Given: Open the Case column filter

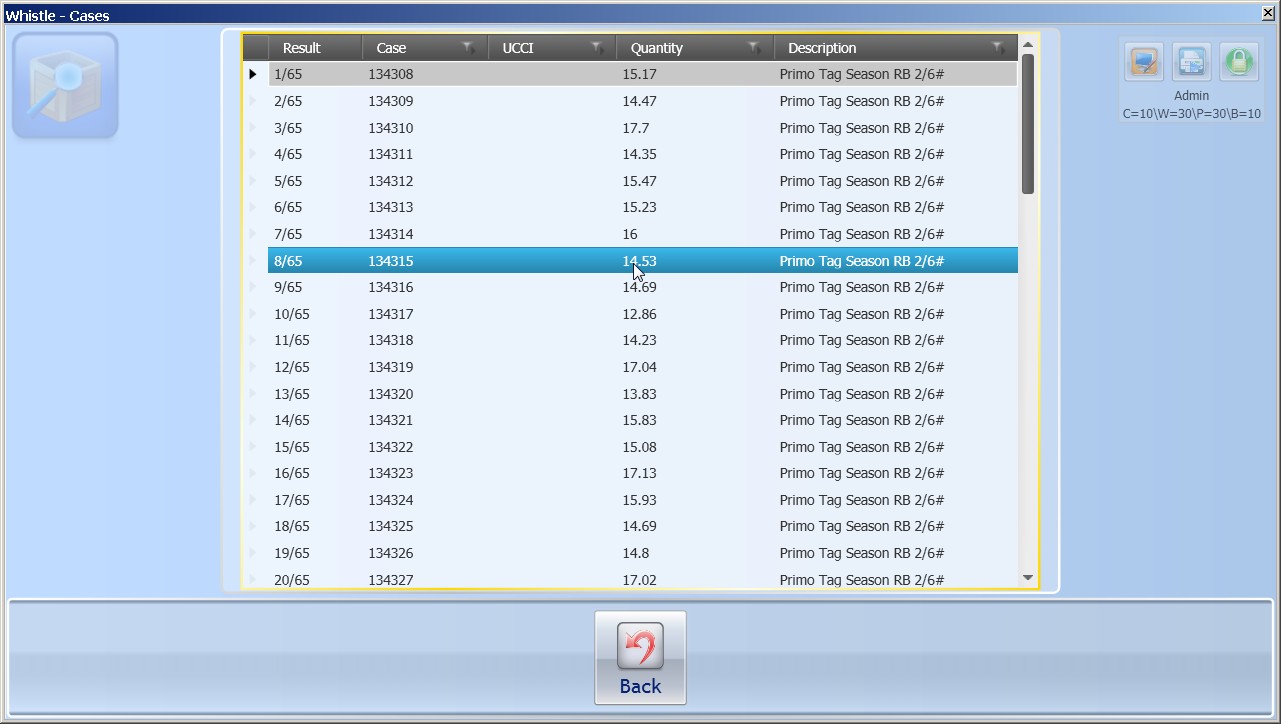Looking at the screenshot, I should point(468,48).
